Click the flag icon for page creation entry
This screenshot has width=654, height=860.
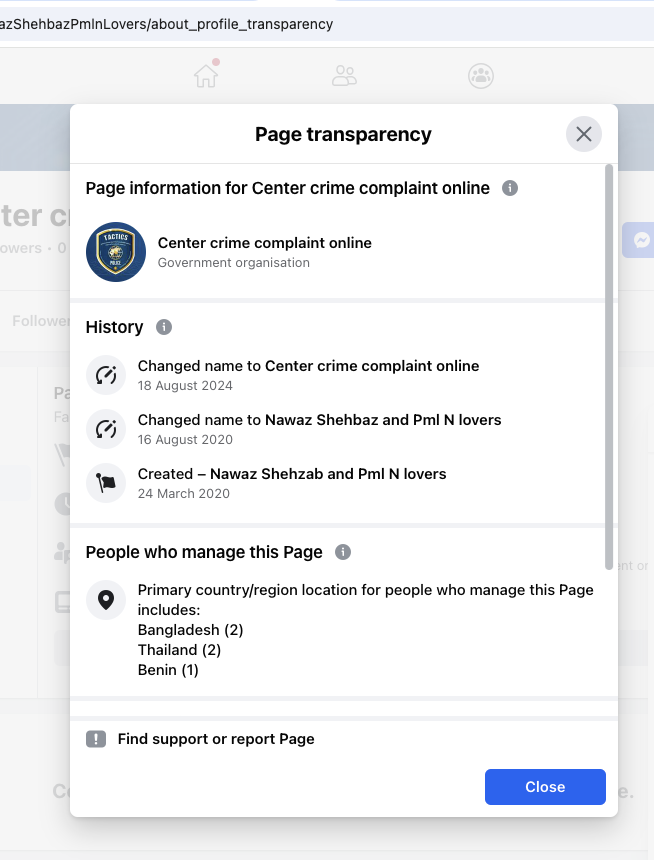106,483
